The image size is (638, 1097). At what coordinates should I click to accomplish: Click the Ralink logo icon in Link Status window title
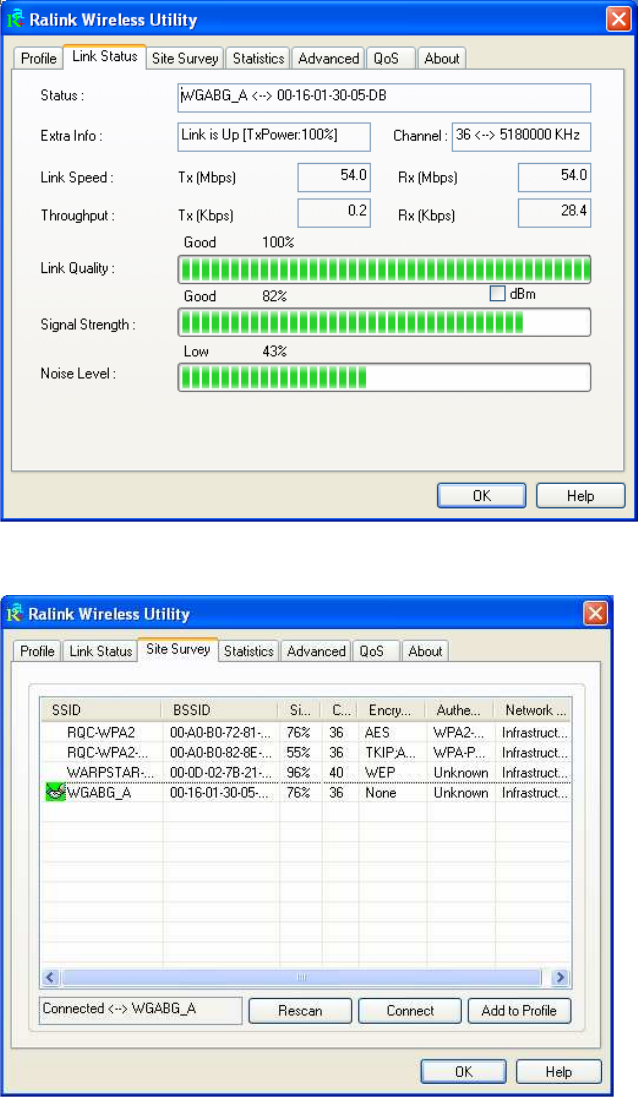pos(15,19)
